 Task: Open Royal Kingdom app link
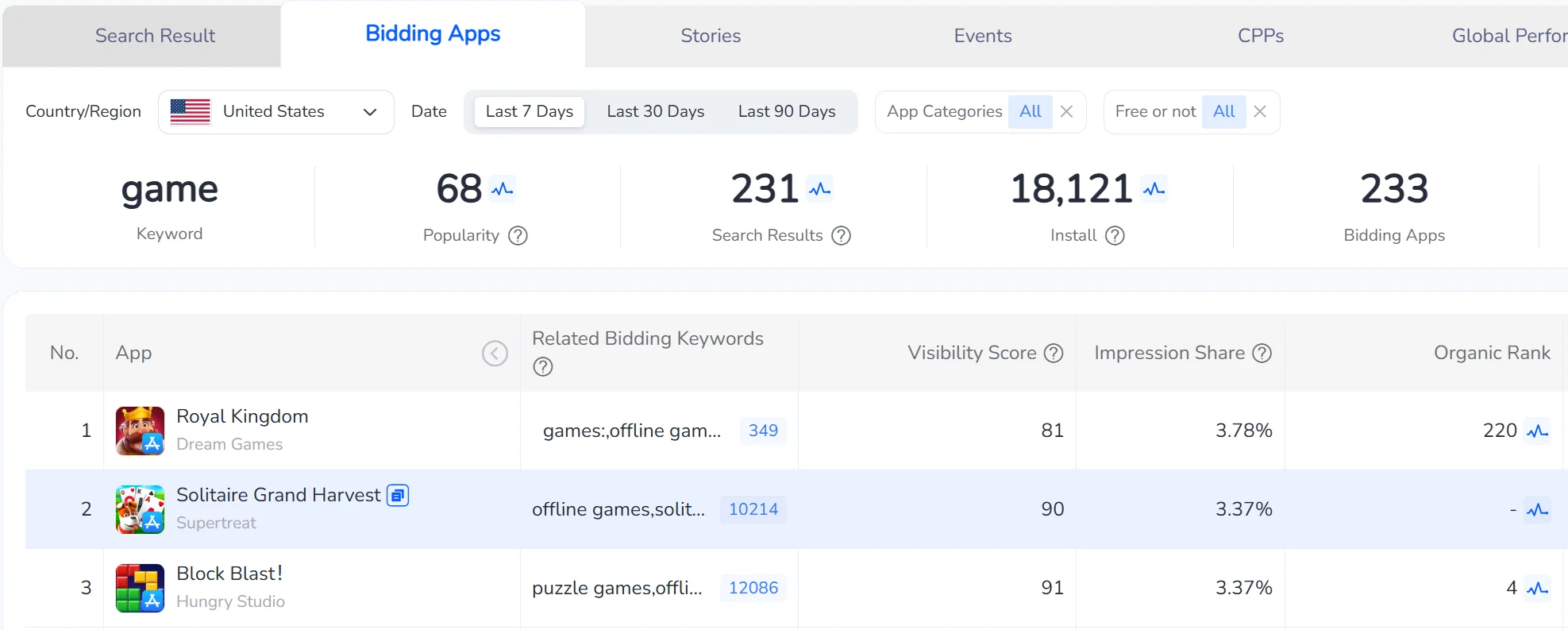click(242, 417)
